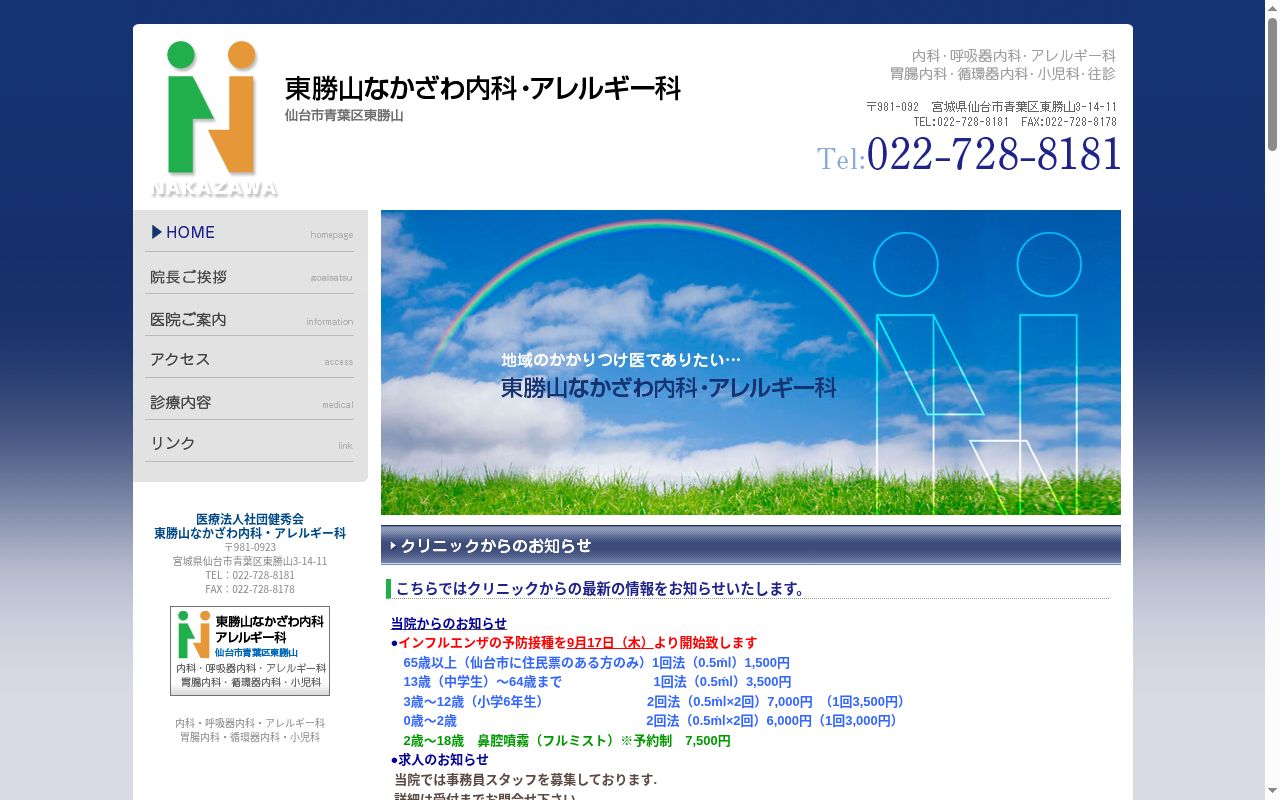
Task: Go to アクセス access page
Action: (x=250, y=359)
